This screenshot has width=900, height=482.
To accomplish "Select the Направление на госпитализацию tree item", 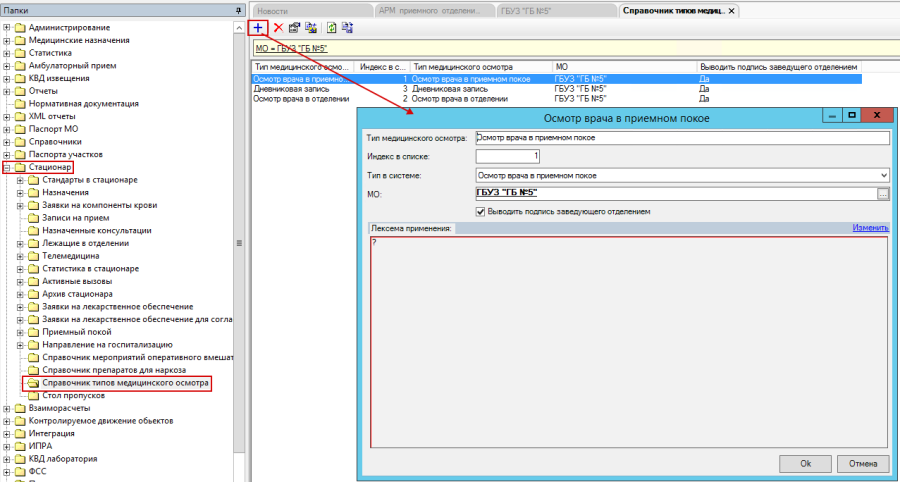I will 107,345.
